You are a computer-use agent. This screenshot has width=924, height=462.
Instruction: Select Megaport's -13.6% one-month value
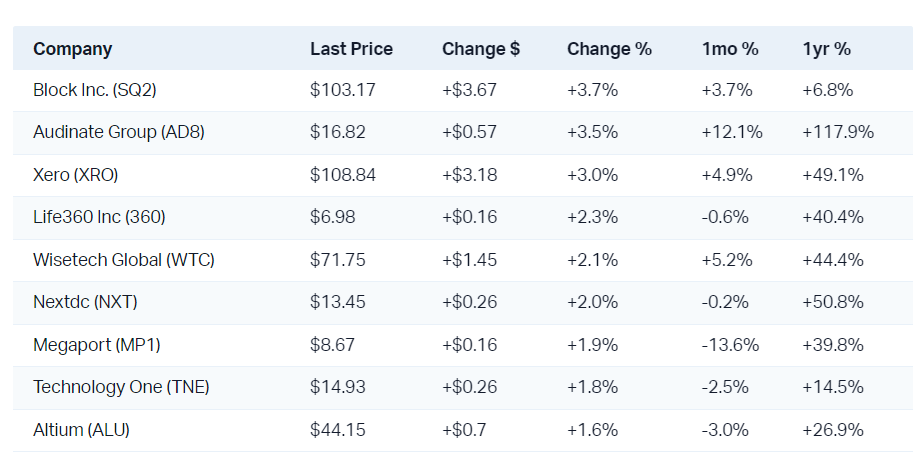(x=731, y=345)
